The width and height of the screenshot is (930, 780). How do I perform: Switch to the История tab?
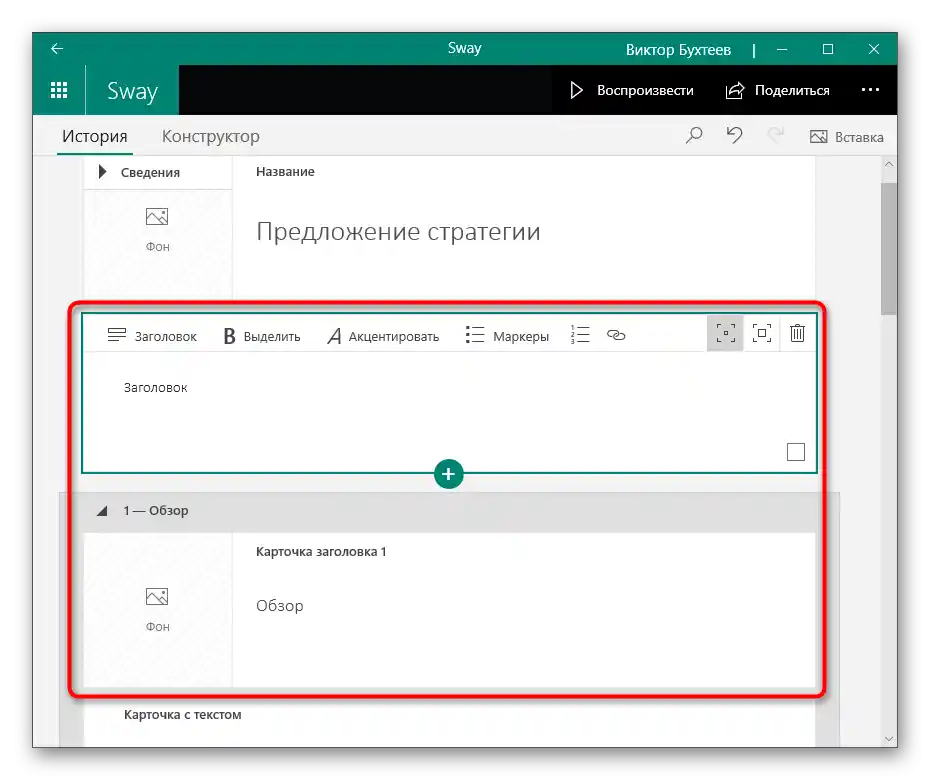[95, 136]
